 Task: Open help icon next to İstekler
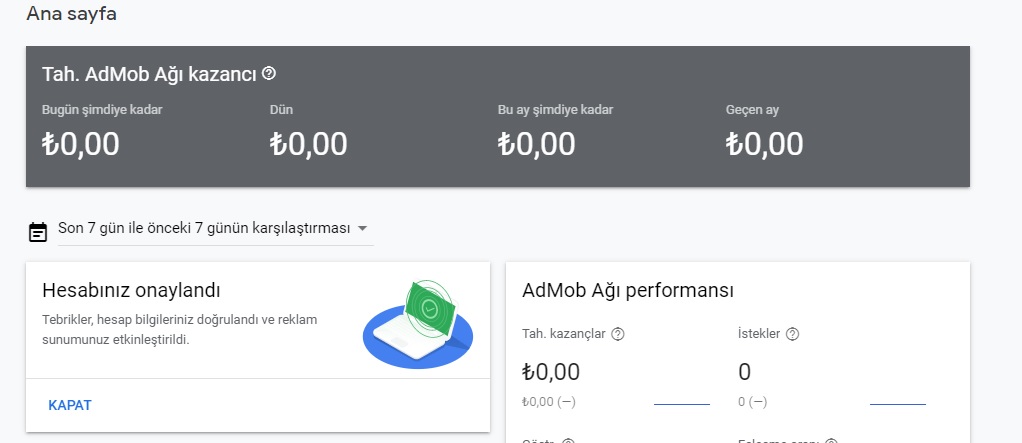tap(793, 334)
